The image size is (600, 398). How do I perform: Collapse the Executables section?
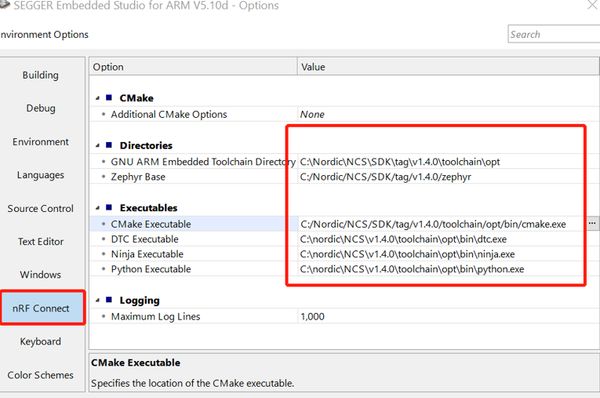(98, 208)
